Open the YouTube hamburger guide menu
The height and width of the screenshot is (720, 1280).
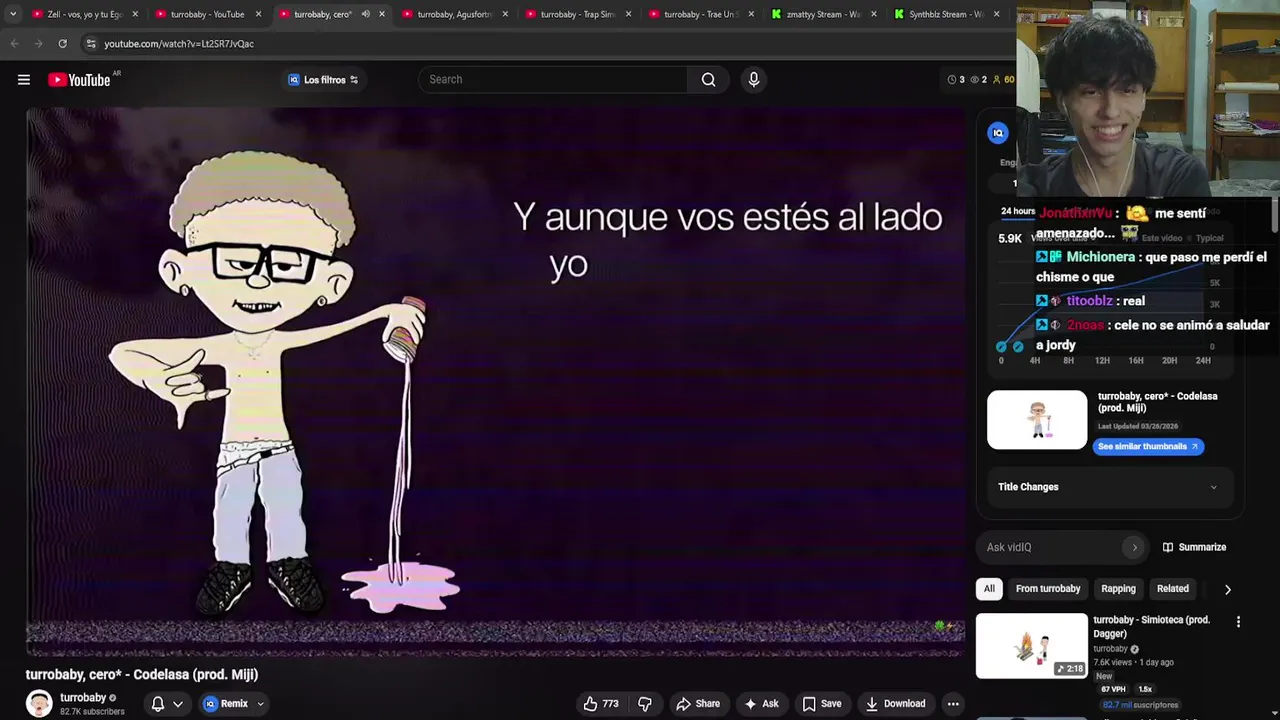(24, 80)
